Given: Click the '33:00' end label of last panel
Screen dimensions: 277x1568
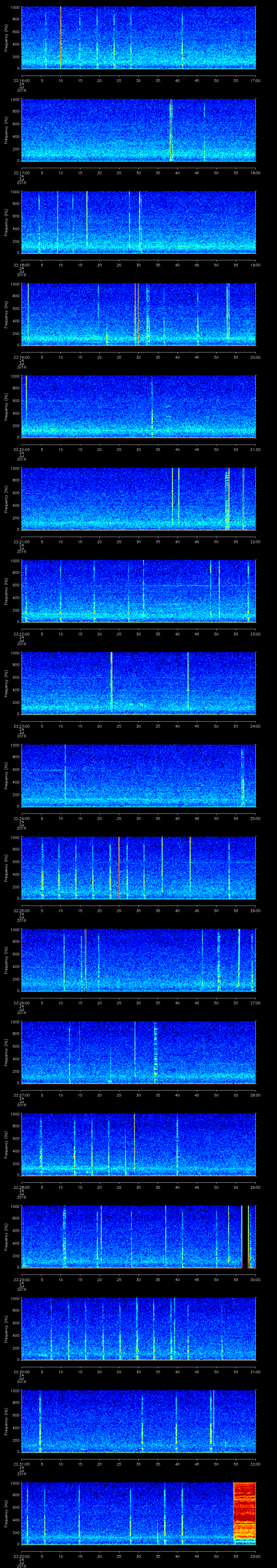Looking at the screenshot, I should coord(255,1556).
